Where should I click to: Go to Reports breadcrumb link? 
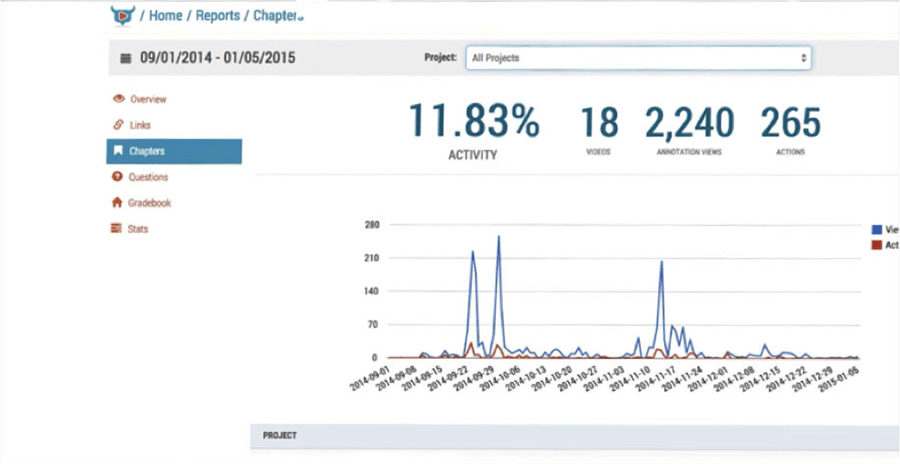(218, 16)
